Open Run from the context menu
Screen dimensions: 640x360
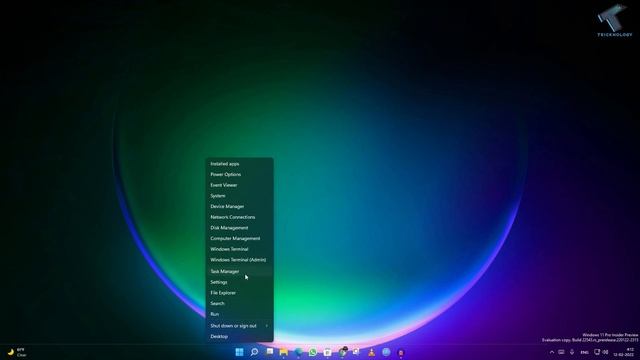click(x=239, y=314)
